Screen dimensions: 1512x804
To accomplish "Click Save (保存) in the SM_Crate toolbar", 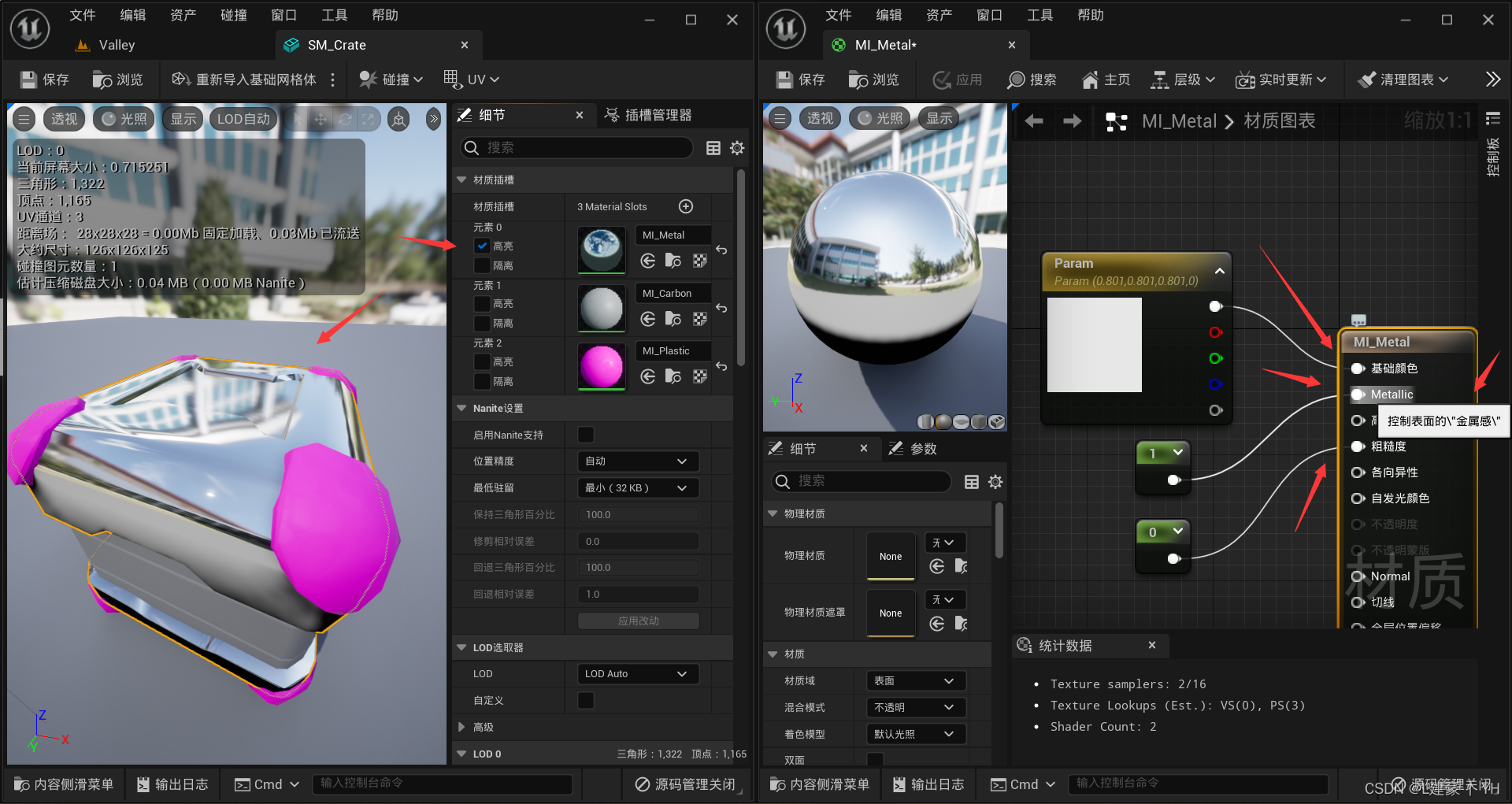I will (x=45, y=80).
